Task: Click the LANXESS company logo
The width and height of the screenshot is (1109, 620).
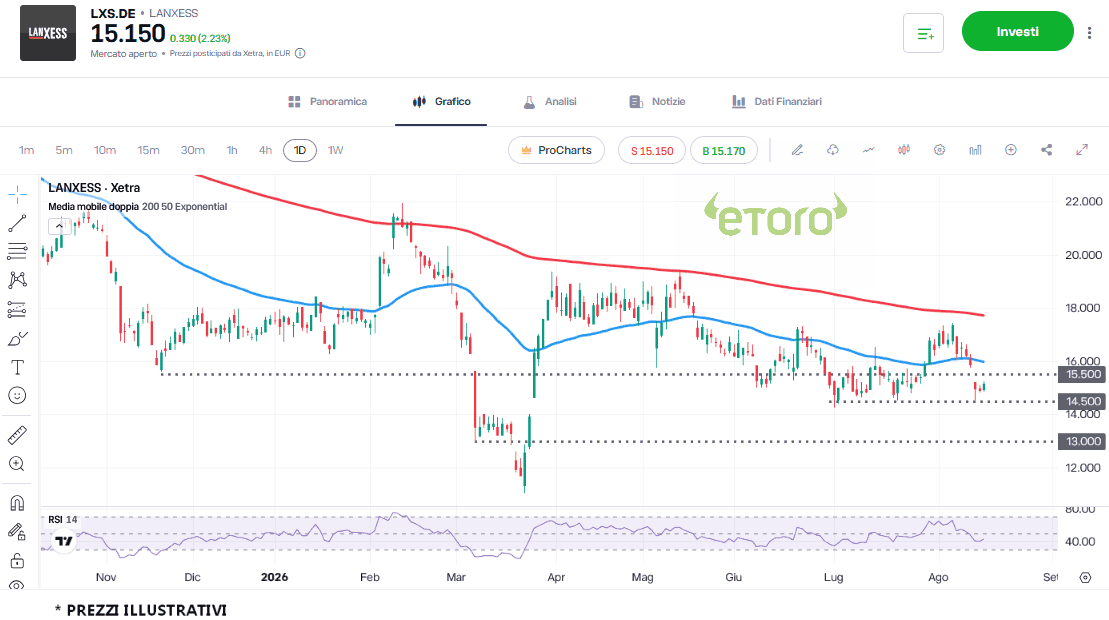Action: [47, 33]
